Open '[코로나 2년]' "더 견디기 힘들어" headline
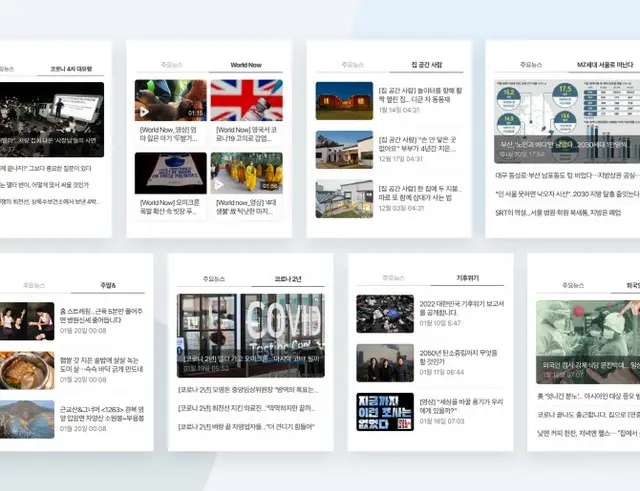 point(247,427)
